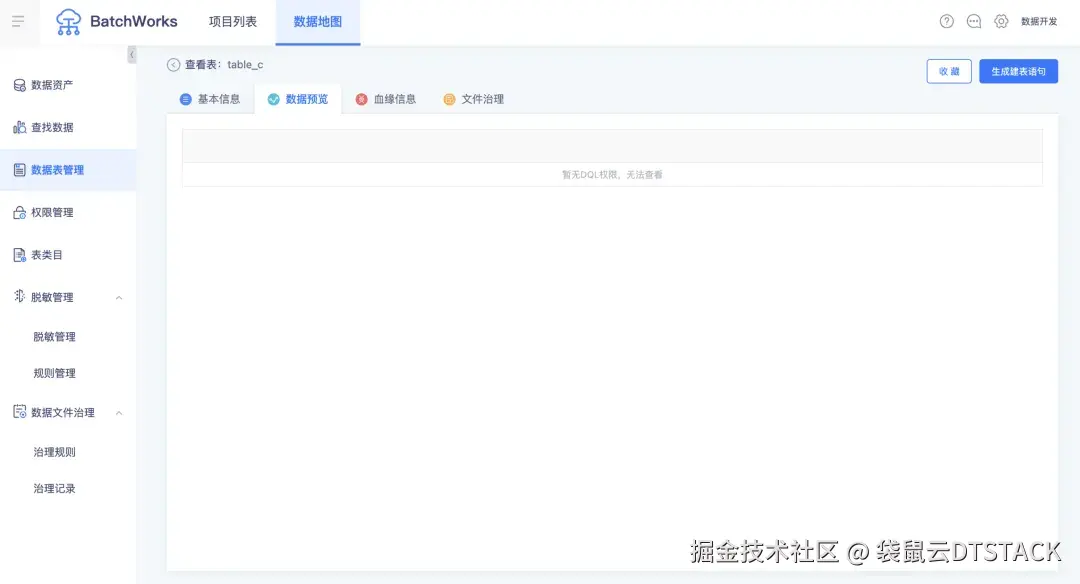The image size is (1080, 584).
Task: Click the 收藏 button
Action: (x=948, y=71)
